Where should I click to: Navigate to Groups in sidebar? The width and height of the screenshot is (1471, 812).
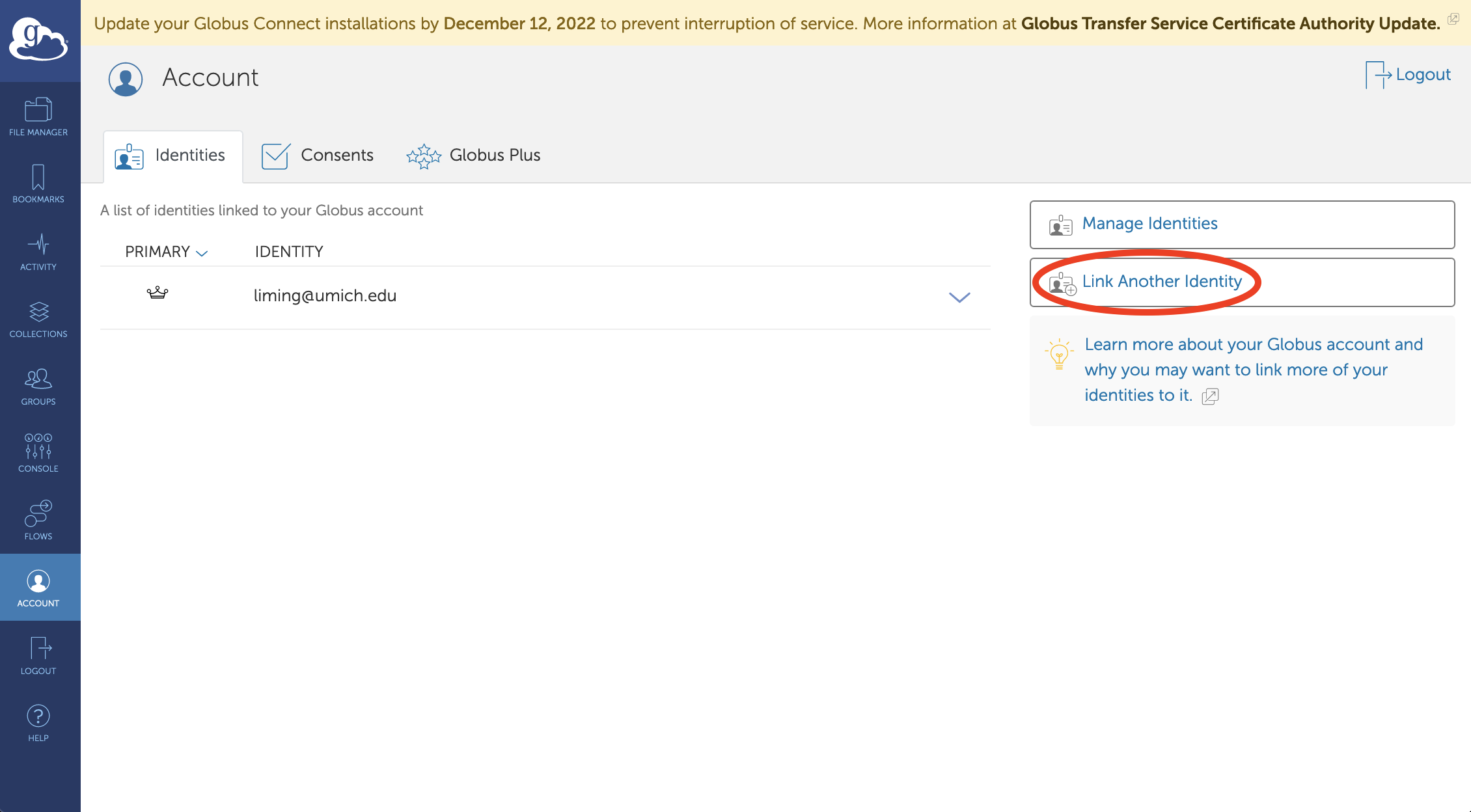(x=38, y=386)
